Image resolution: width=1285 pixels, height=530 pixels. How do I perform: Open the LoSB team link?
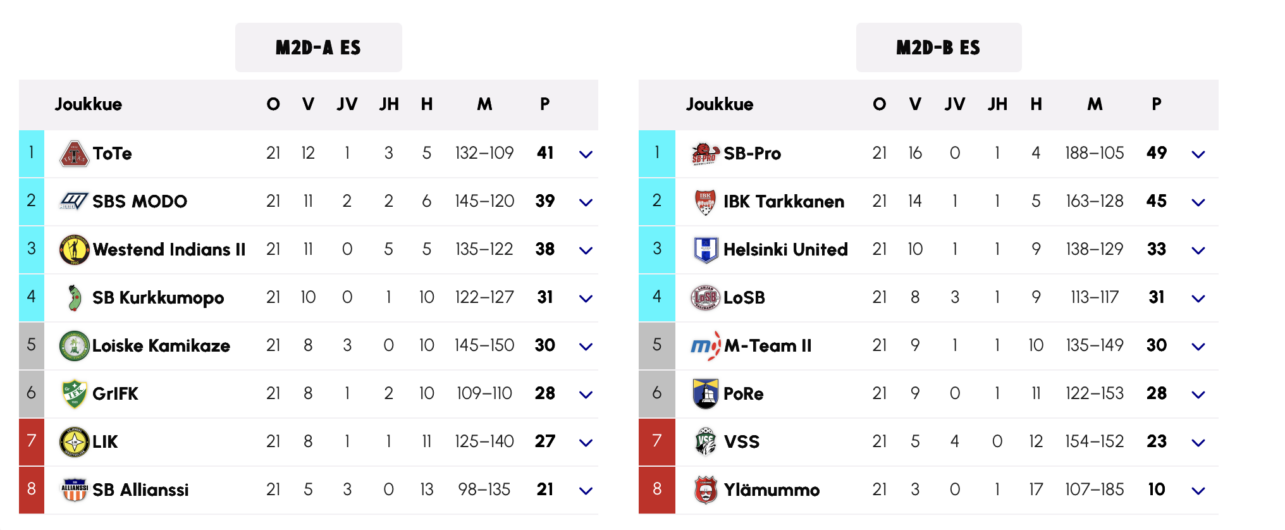[x=744, y=298]
